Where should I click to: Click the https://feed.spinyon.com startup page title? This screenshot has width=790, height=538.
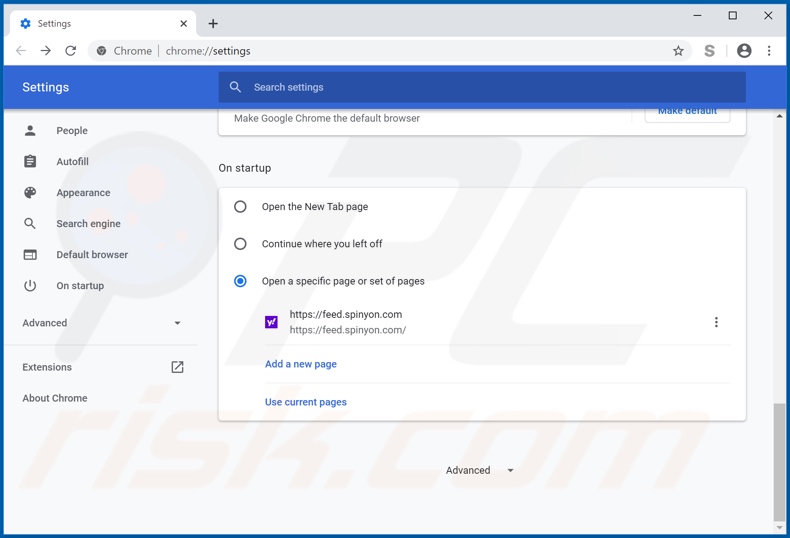(x=346, y=314)
